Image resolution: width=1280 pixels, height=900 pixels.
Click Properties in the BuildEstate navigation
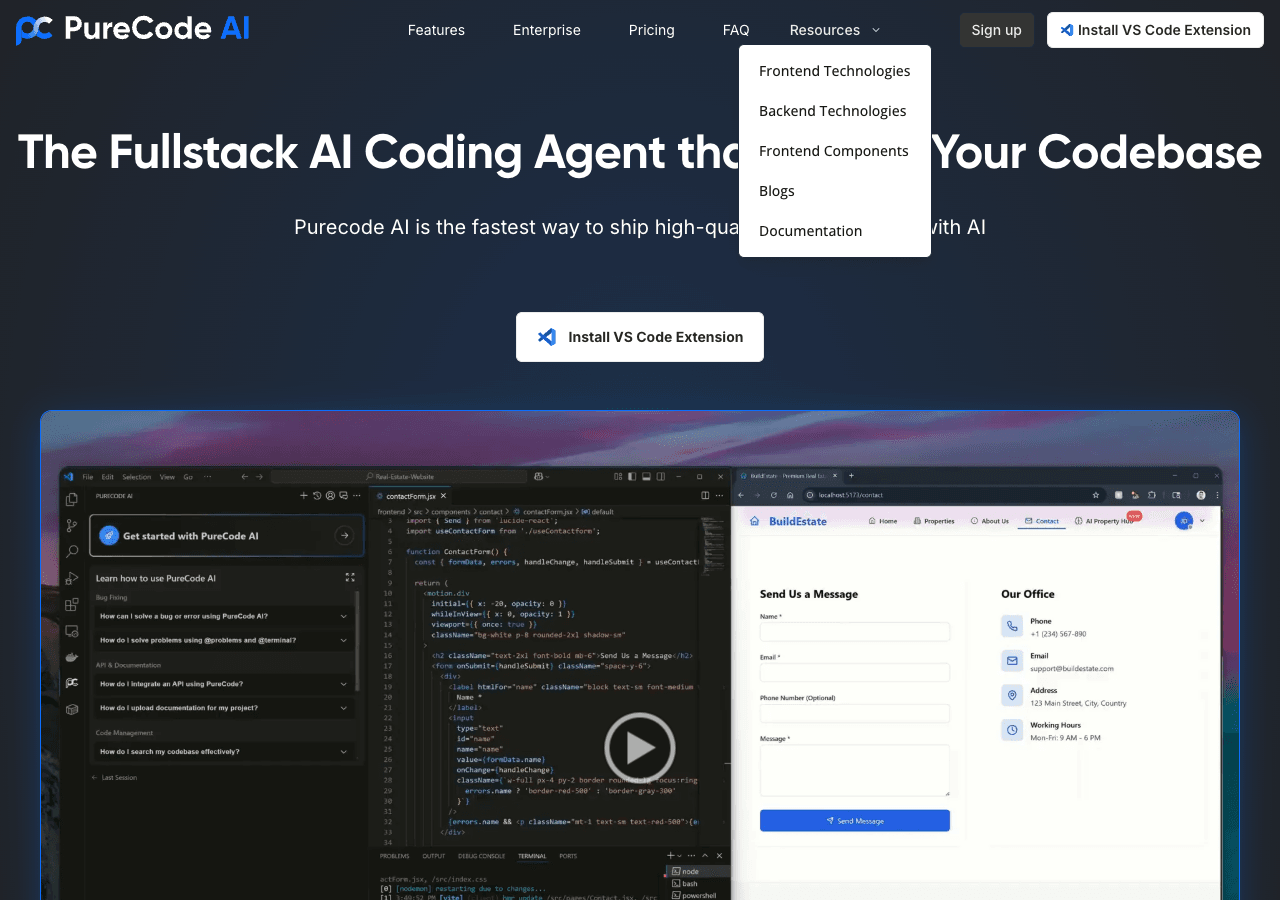coord(933,521)
